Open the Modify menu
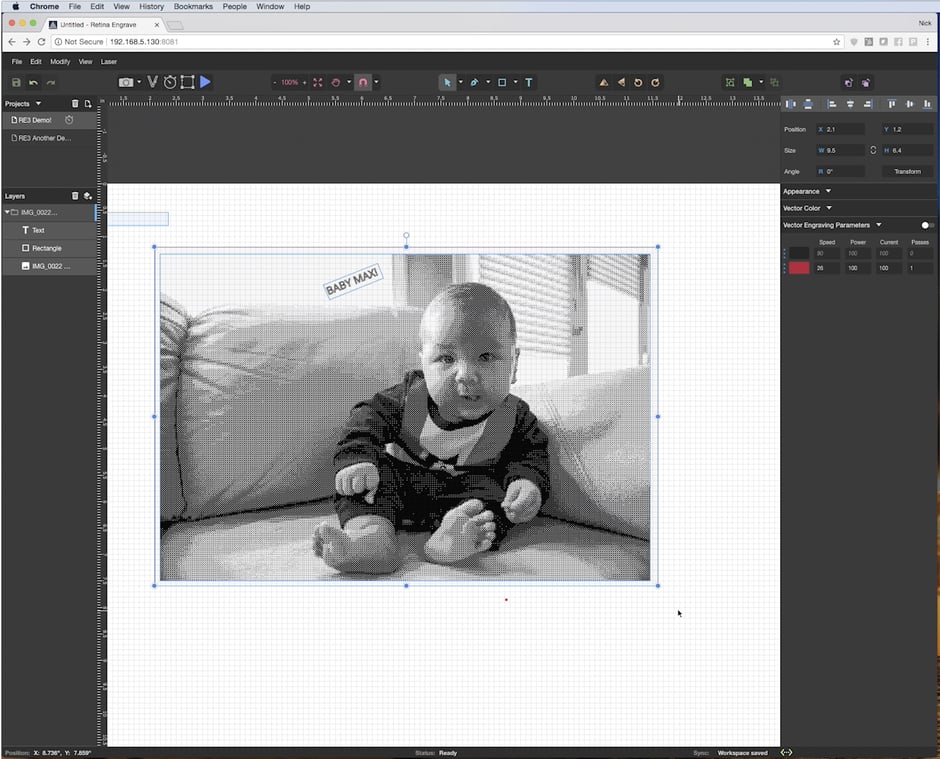Viewport: 940px width, 759px height. [x=60, y=62]
